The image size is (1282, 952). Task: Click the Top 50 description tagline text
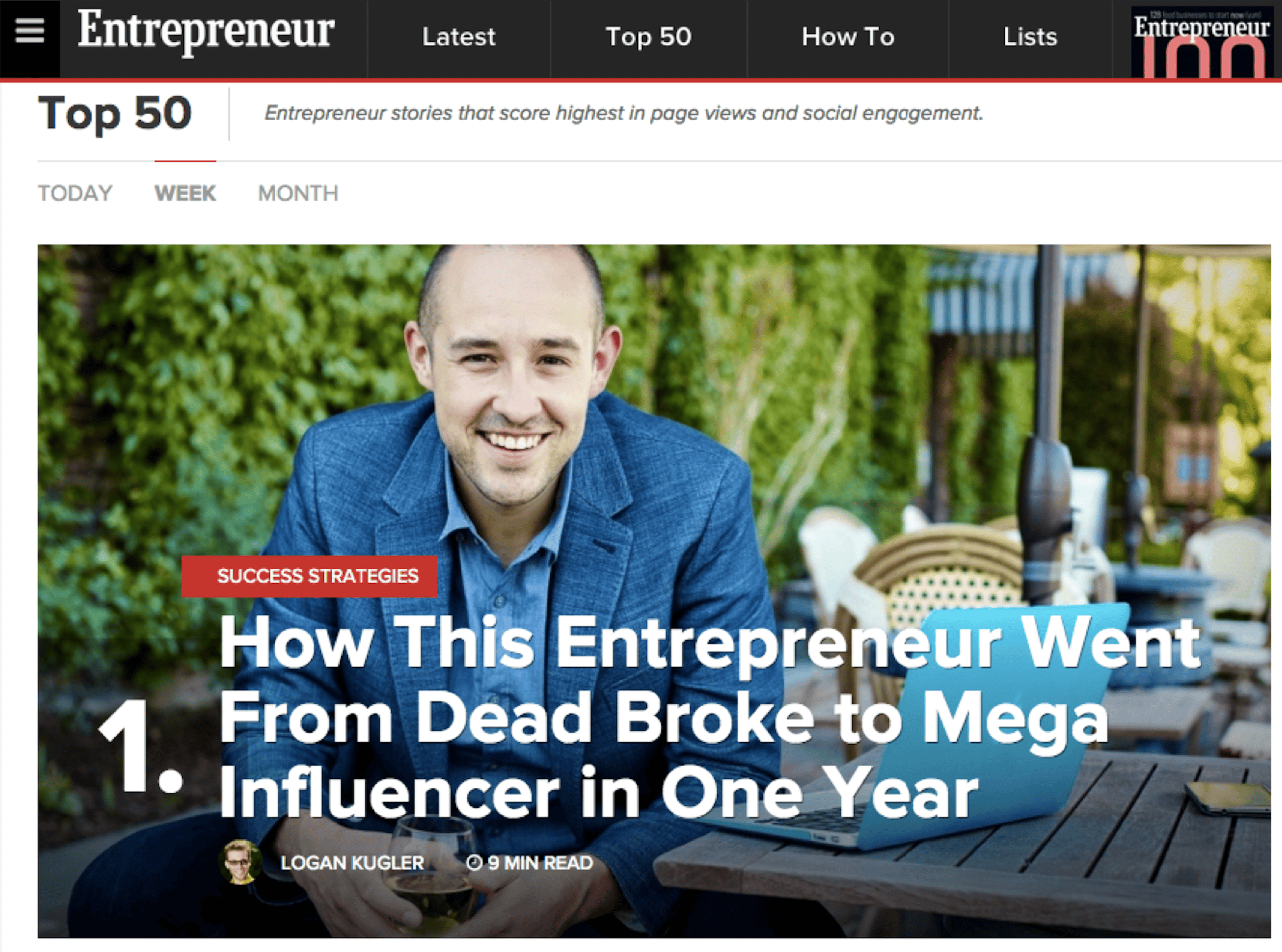click(623, 113)
